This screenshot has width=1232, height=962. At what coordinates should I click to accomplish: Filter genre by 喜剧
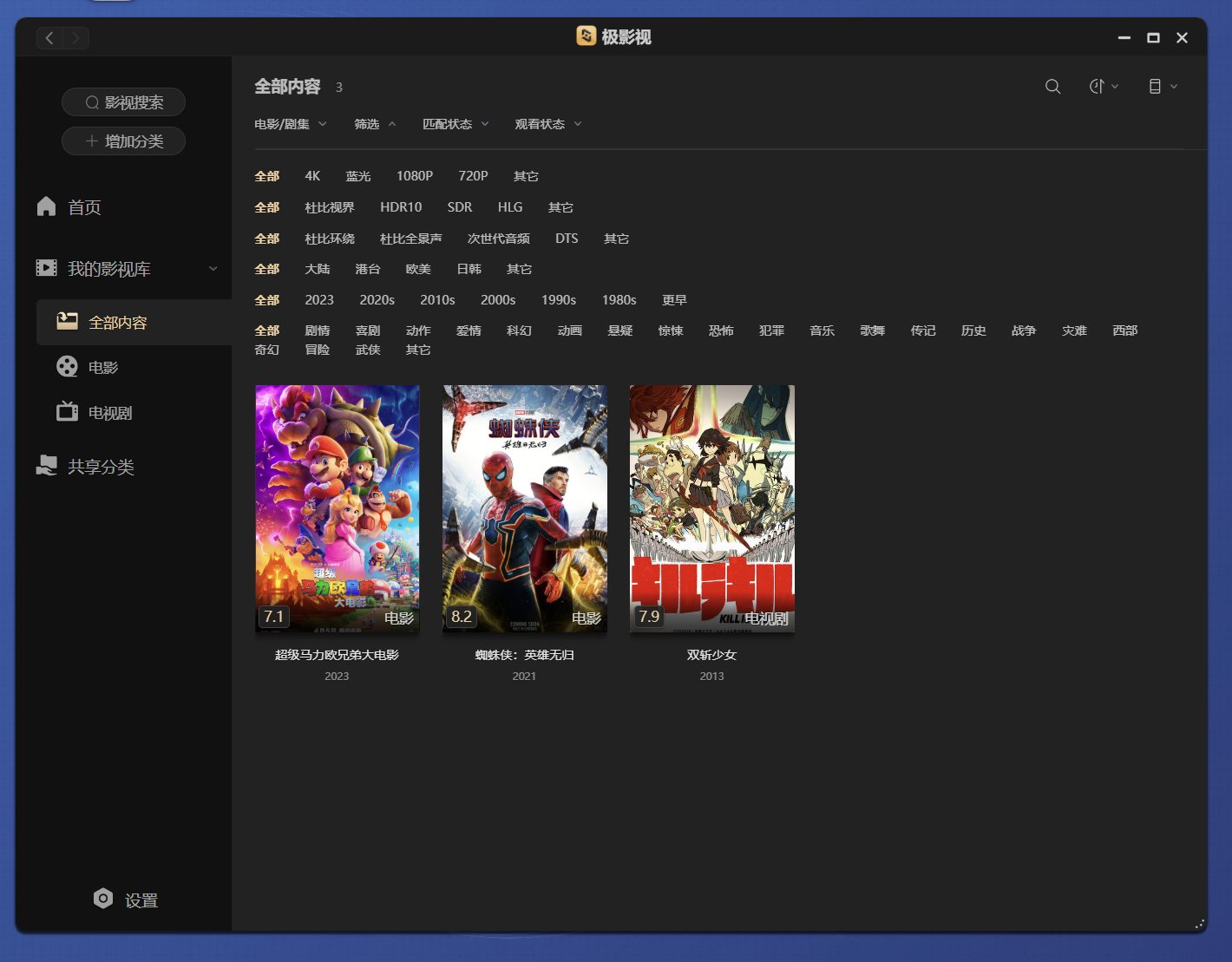coord(368,330)
